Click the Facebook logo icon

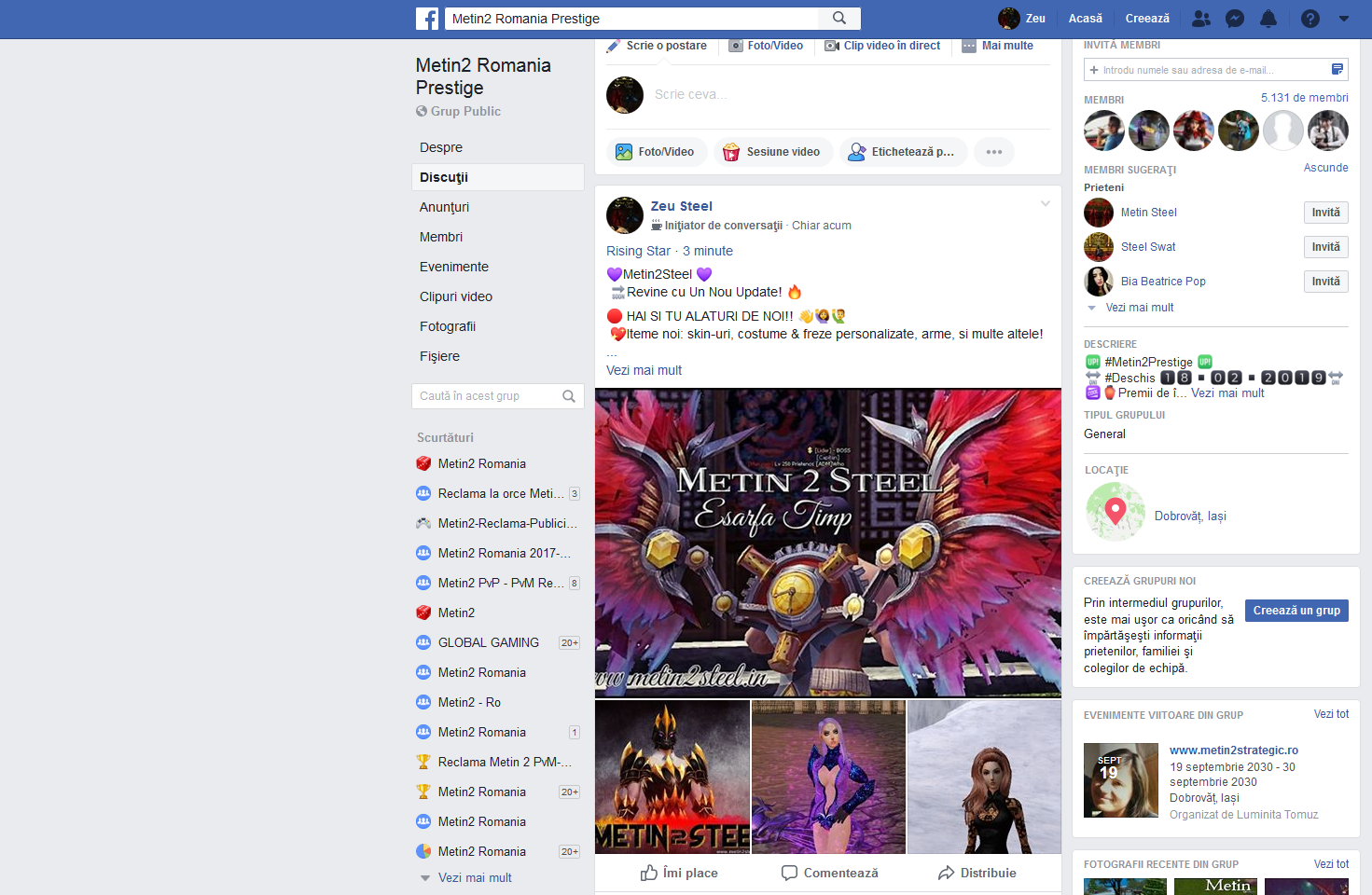(427, 19)
